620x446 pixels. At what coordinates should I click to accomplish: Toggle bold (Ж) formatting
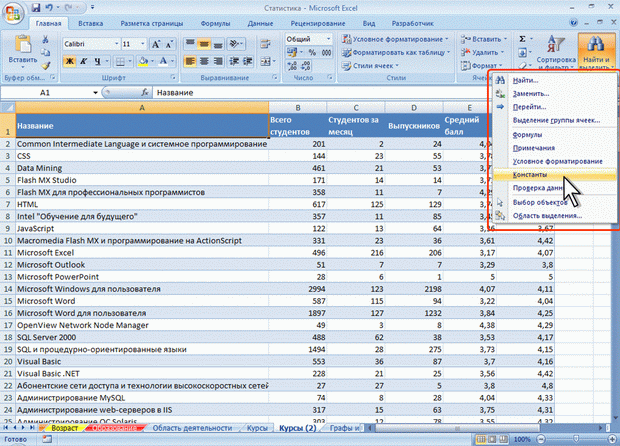[70, 61]
